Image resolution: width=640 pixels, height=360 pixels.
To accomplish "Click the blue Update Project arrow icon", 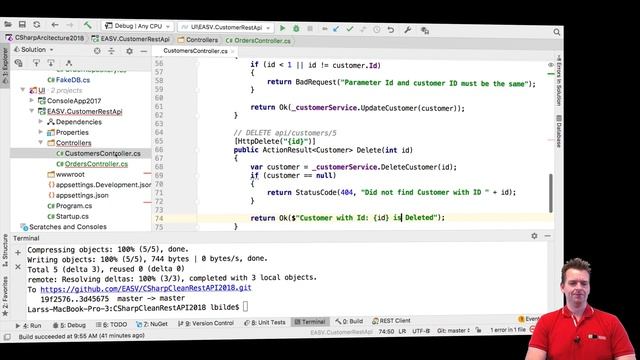I will coord(336,29).
